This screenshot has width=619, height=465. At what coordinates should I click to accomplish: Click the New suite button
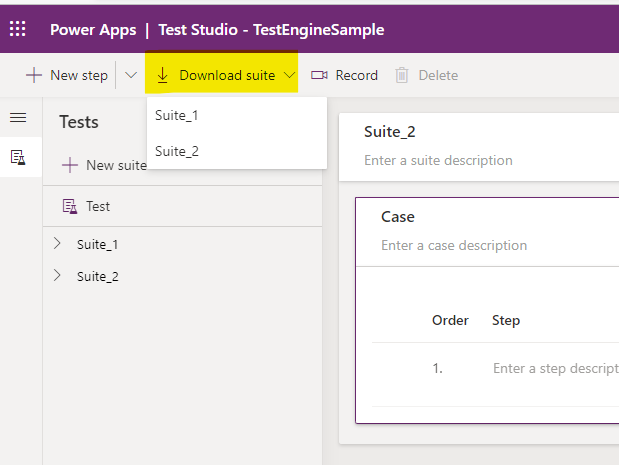point(105,165)
